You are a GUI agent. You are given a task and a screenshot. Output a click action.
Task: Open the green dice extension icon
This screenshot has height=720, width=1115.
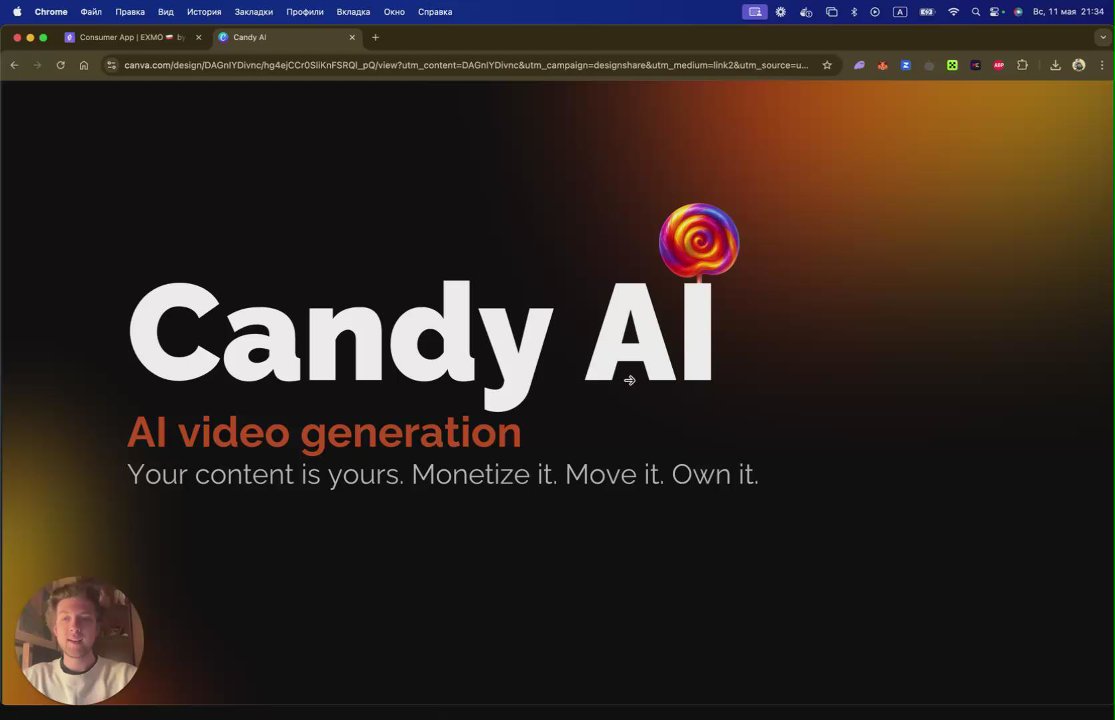[952, 65]
